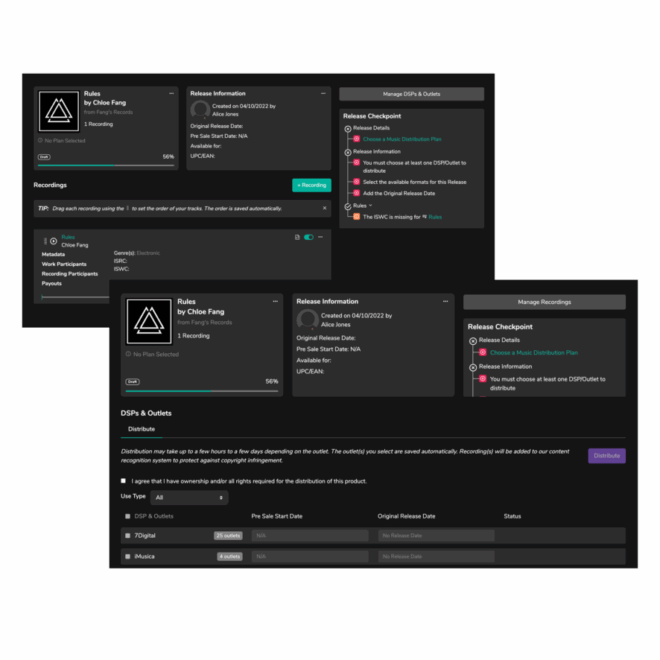The image size is (660, 660).
Task: Open the document icon on the Rules recording row
Action: click(297, 237)
